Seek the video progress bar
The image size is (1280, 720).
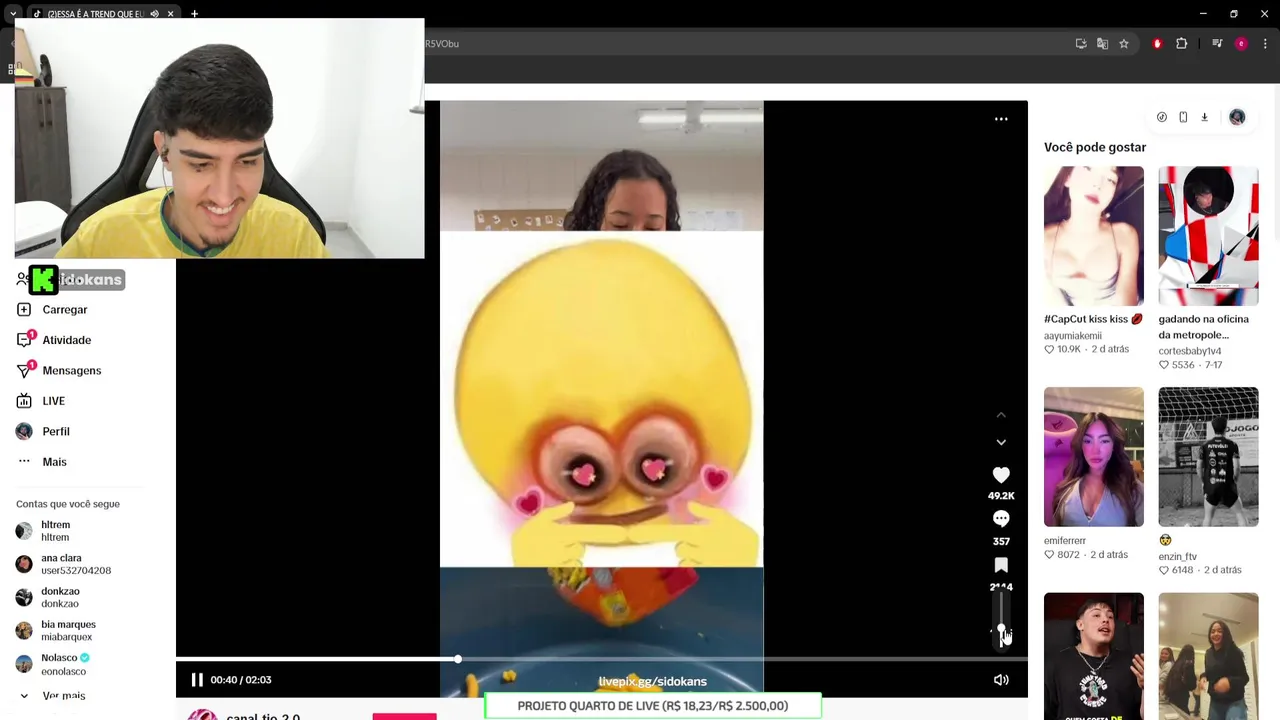602,659
